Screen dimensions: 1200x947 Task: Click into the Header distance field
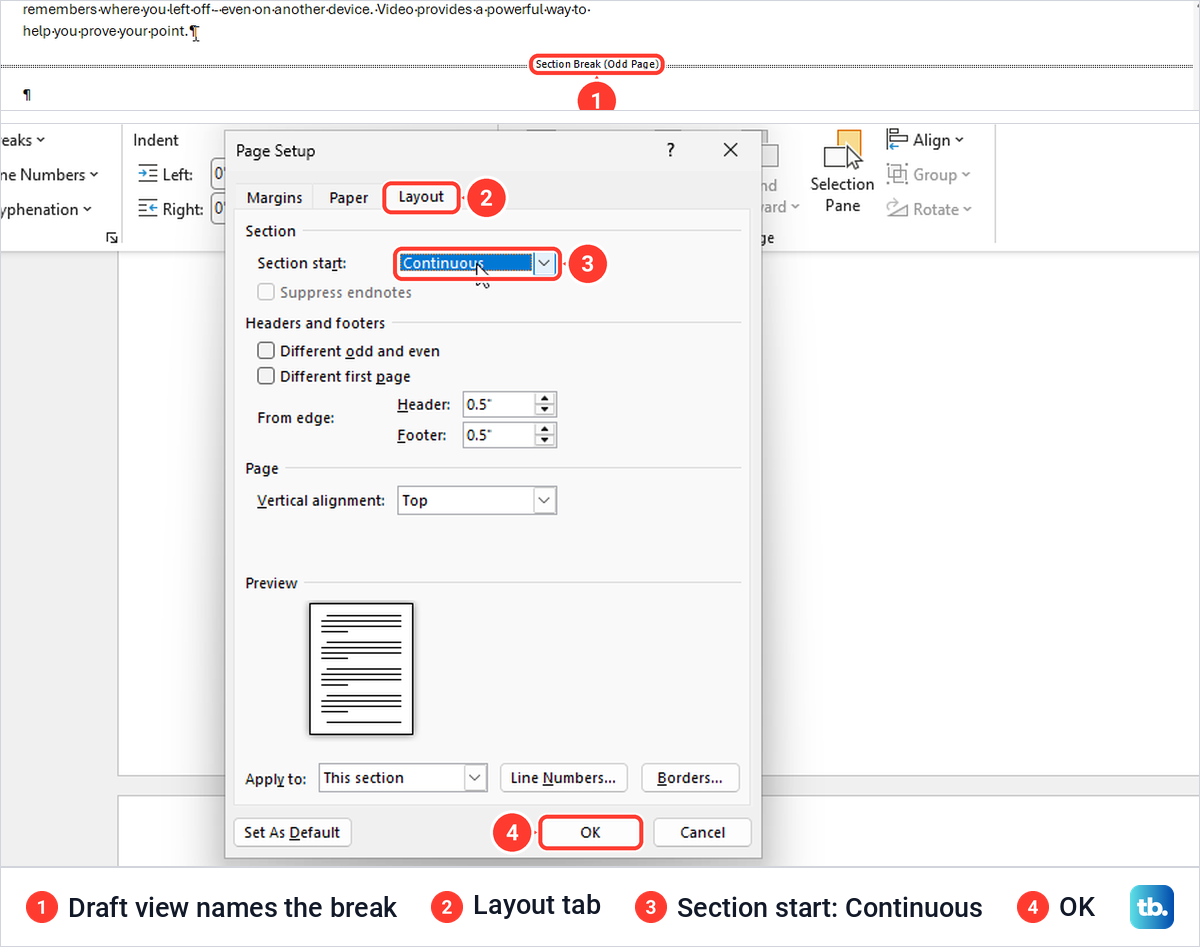pyautogui.click(x=498, y=404)
